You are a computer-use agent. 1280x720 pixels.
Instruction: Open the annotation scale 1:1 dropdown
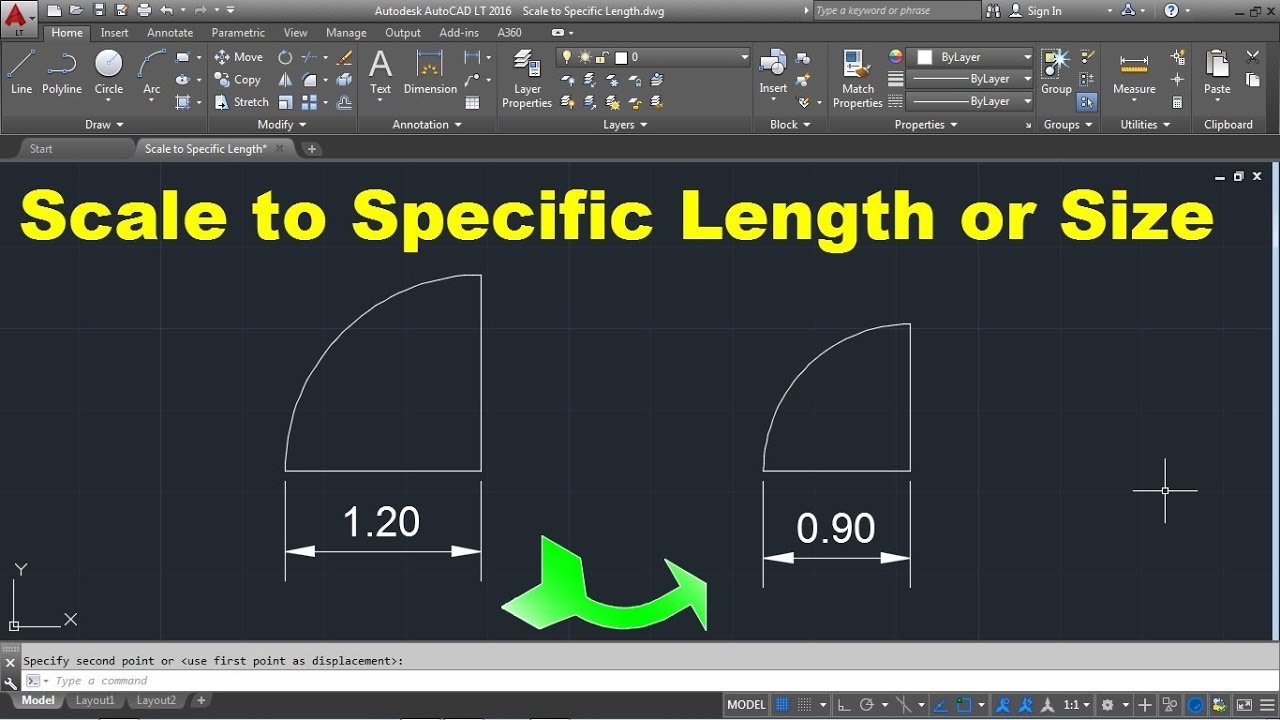click(1076, 705)
